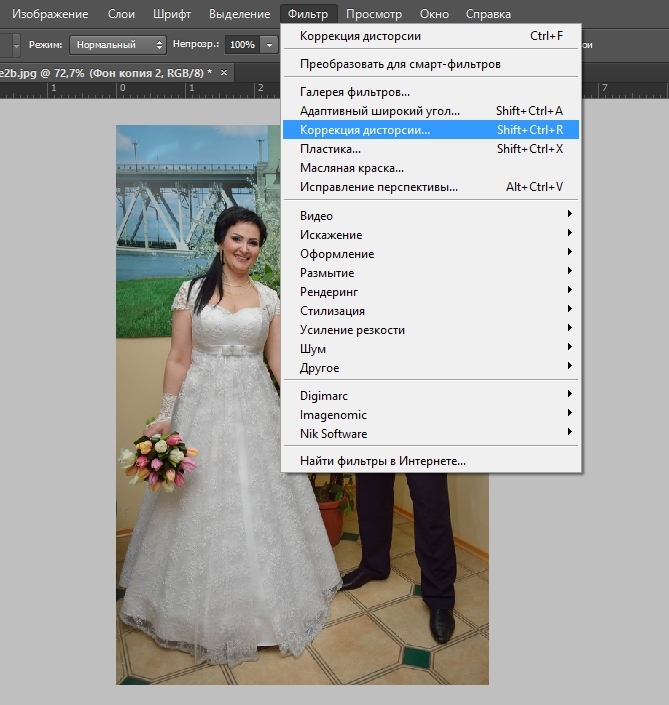Open the blend mode dropdown showing Нормальный
The image size is (669, 705).
(x=118, y=45)
